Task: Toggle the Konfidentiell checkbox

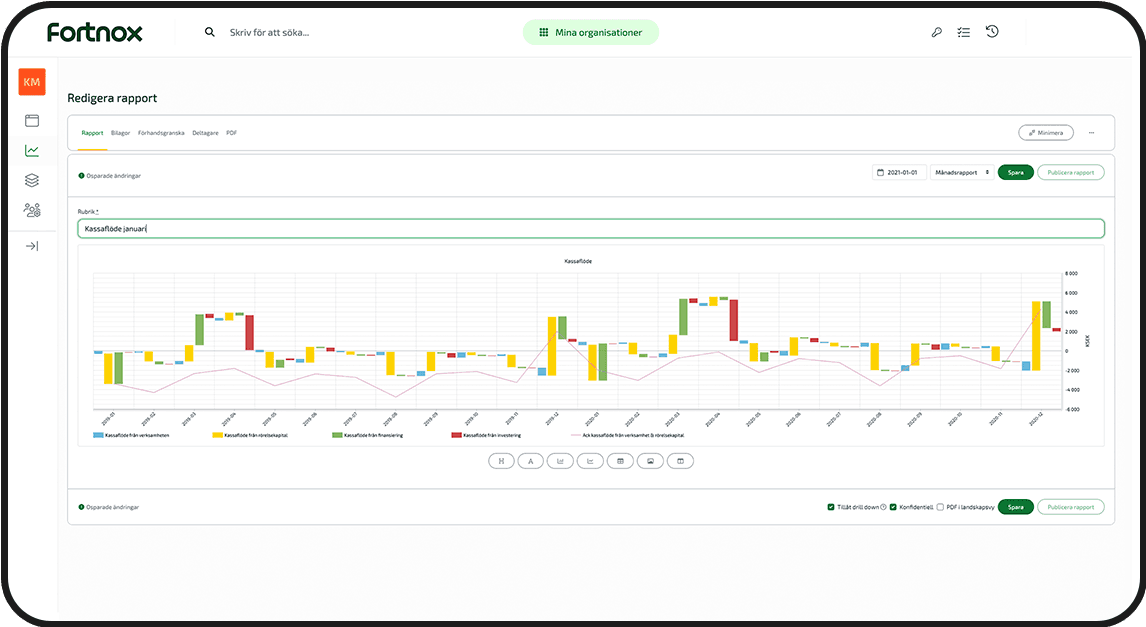Action: [893, 507]
